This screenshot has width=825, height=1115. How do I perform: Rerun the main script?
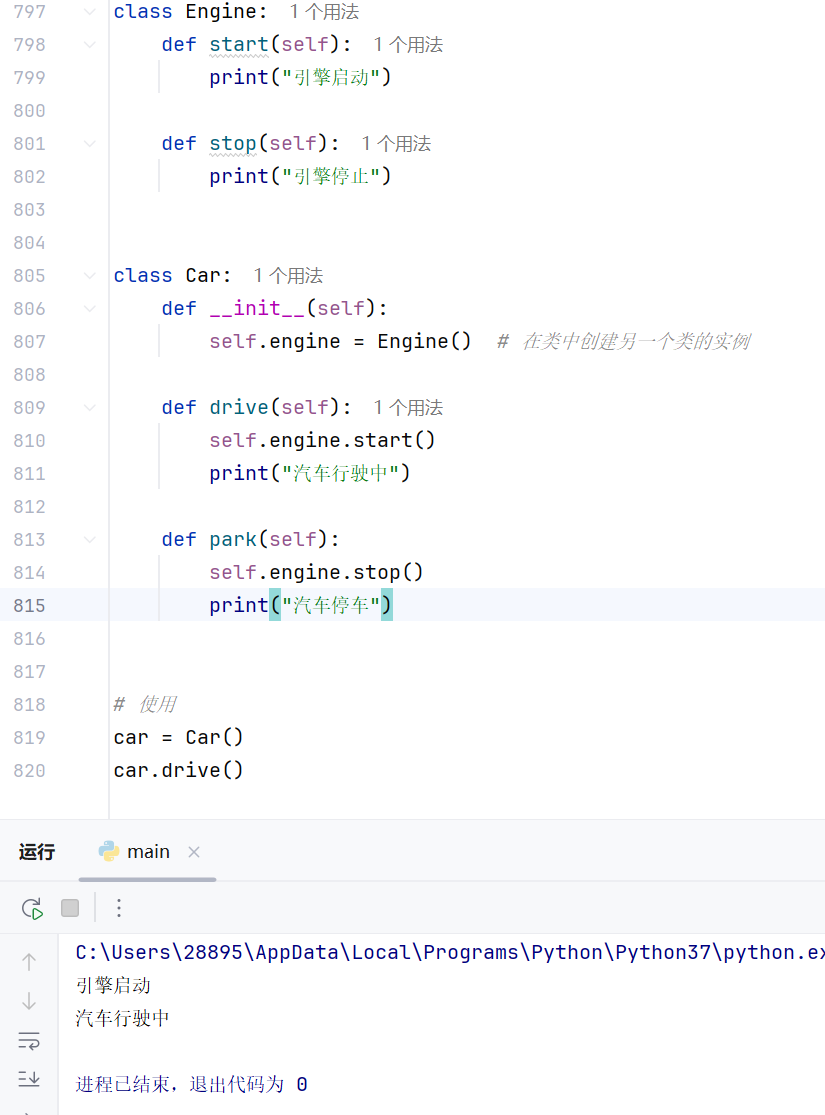(32, 908)
